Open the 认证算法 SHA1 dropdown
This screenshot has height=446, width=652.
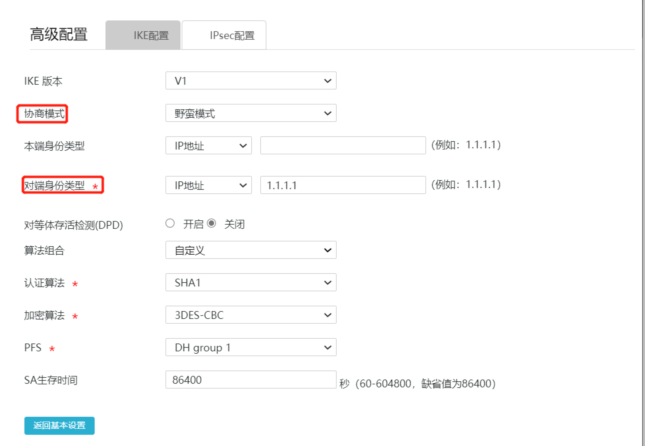[x=250, y=283]
